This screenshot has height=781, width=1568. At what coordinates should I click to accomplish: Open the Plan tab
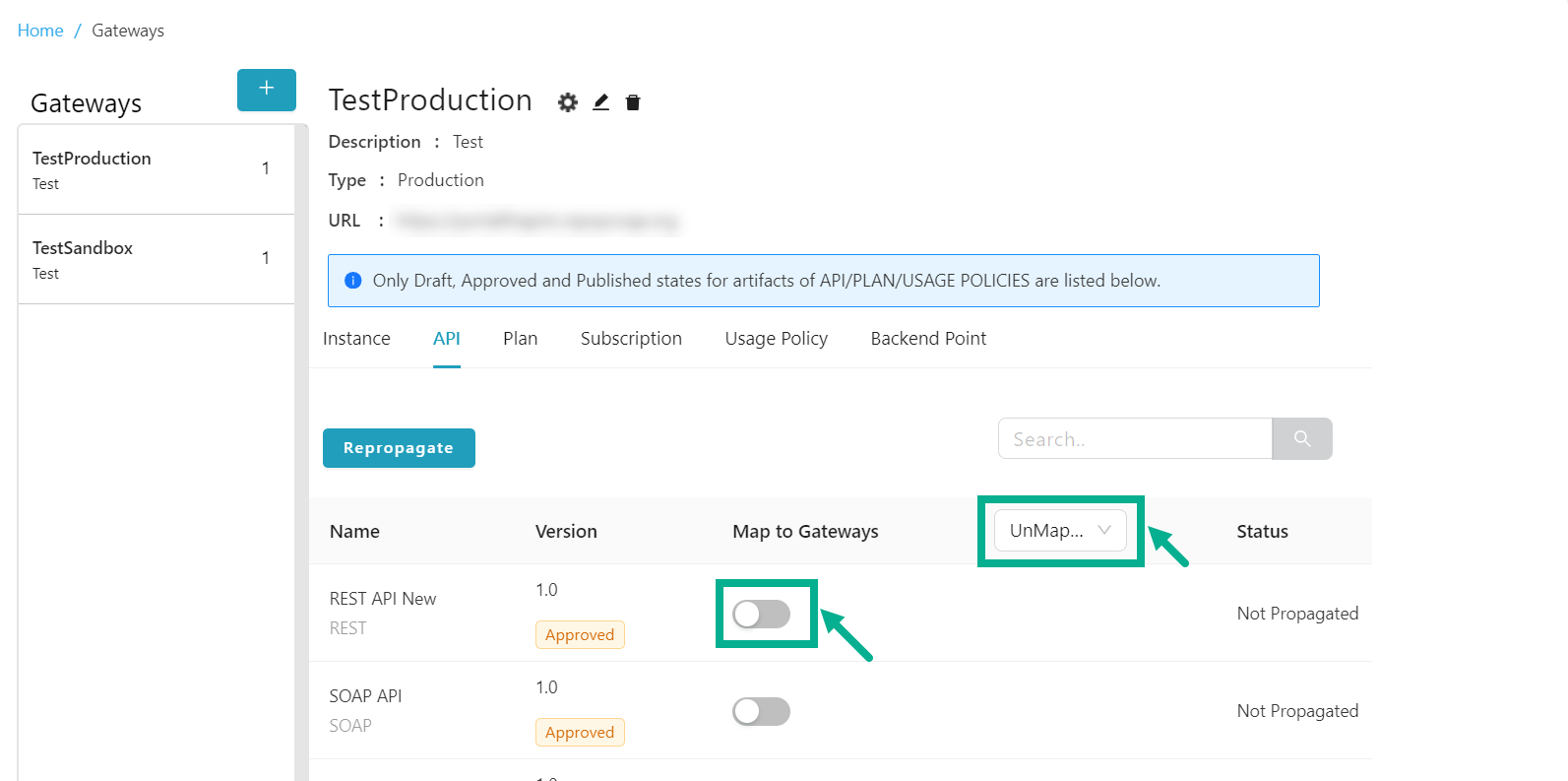coord(520,339)
